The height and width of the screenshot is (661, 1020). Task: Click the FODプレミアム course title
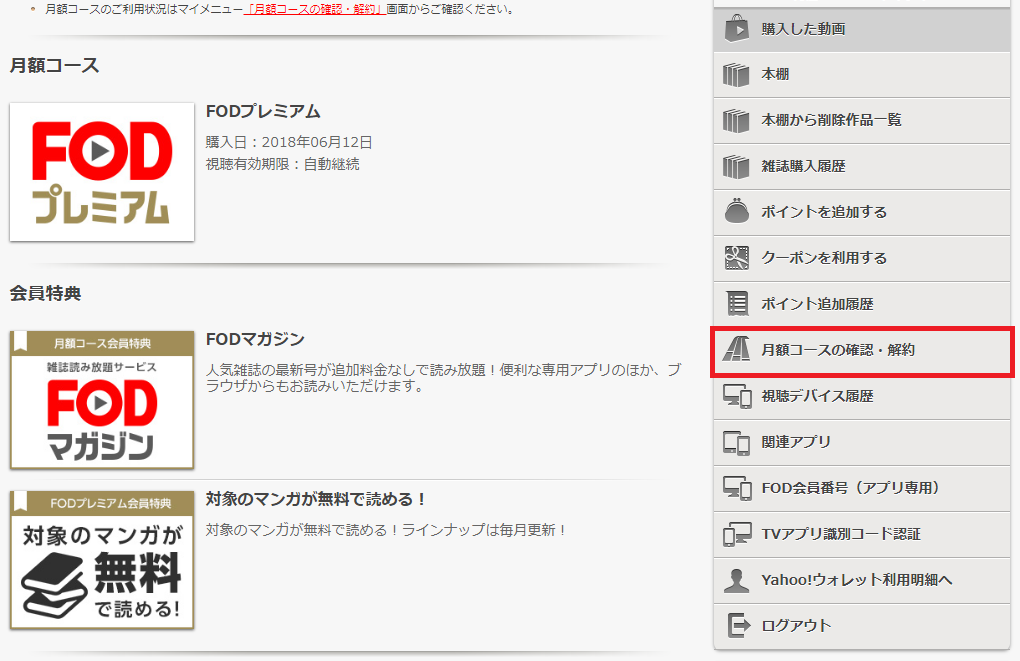coord(263,112)
